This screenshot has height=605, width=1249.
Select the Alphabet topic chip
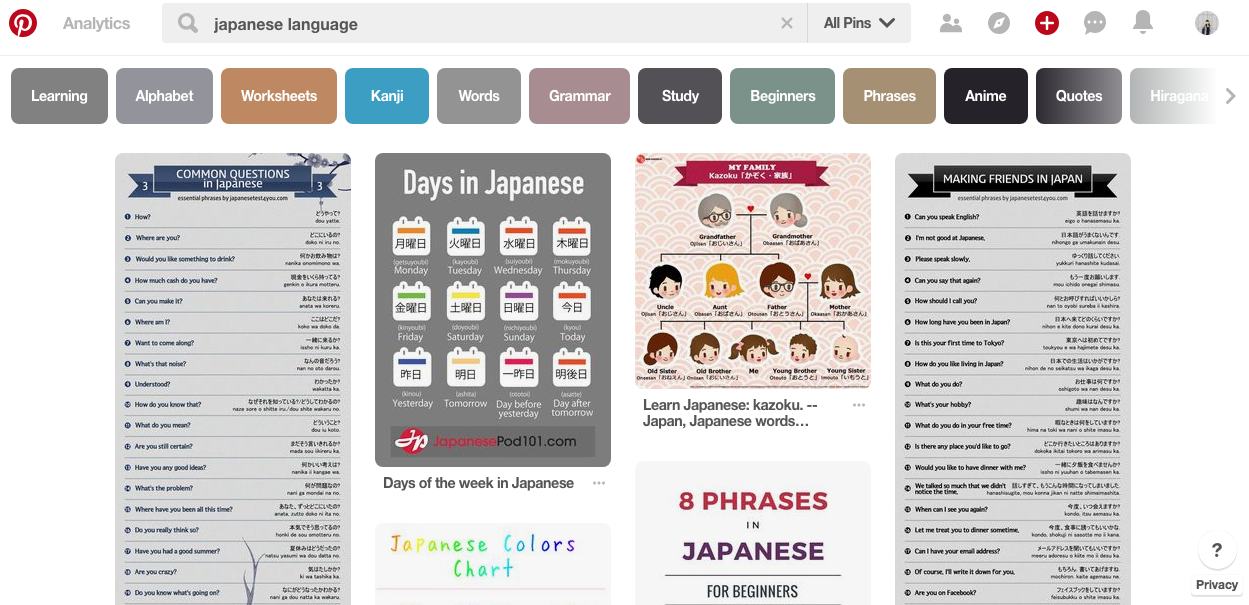[x=164, y=96]
